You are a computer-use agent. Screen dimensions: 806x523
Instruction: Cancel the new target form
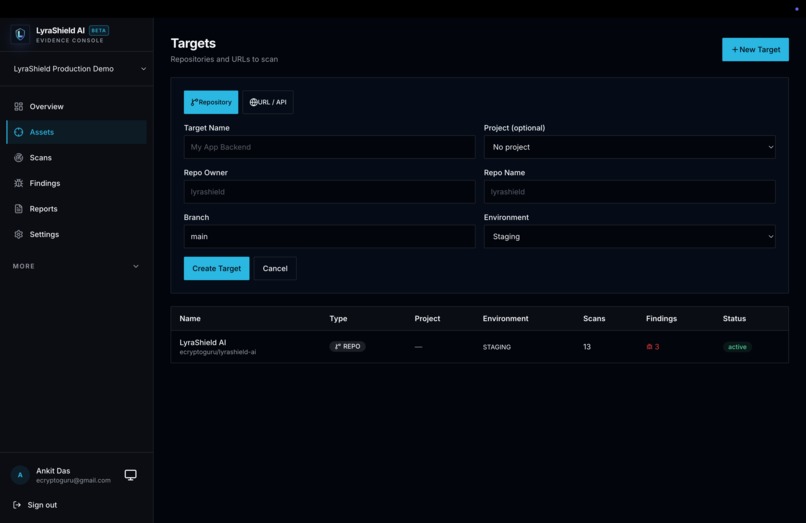pyautogui.click(x=275, y=268)
